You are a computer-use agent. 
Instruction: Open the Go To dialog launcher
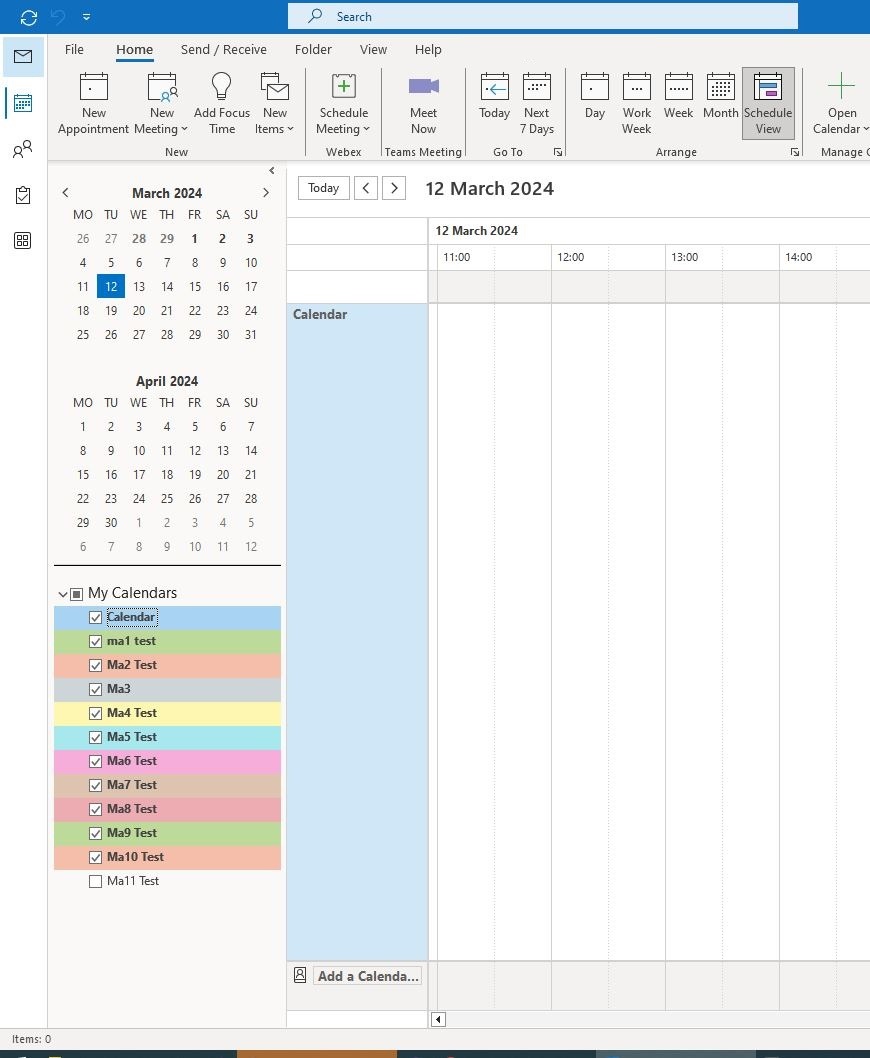(558, 152)
